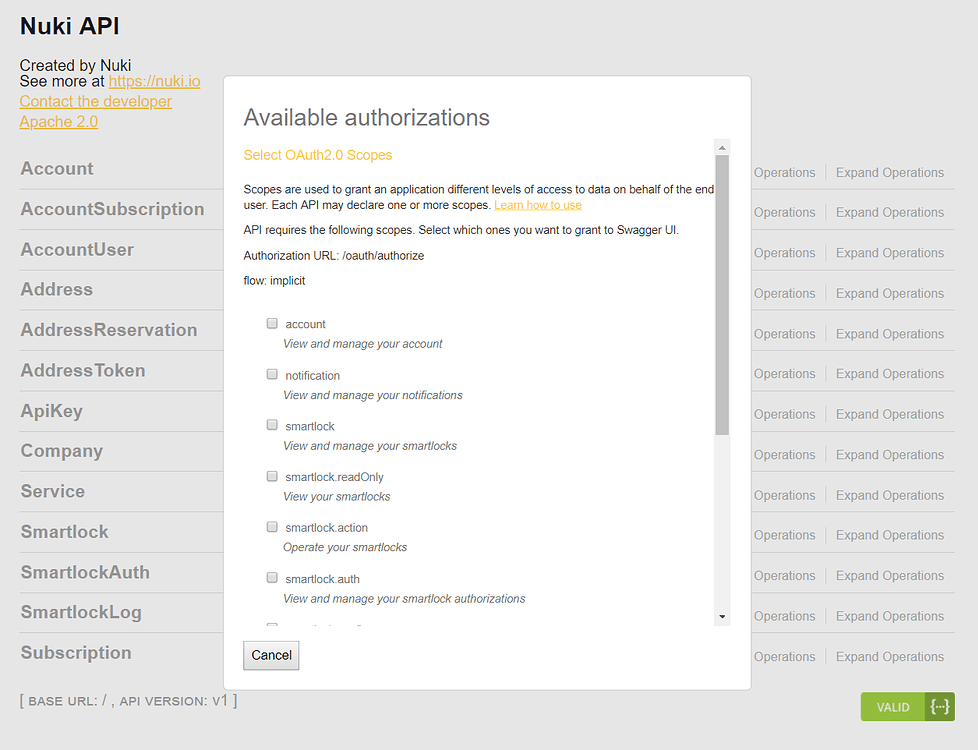Click Expand Operations for ApiKey row

[x=889, y=415]
